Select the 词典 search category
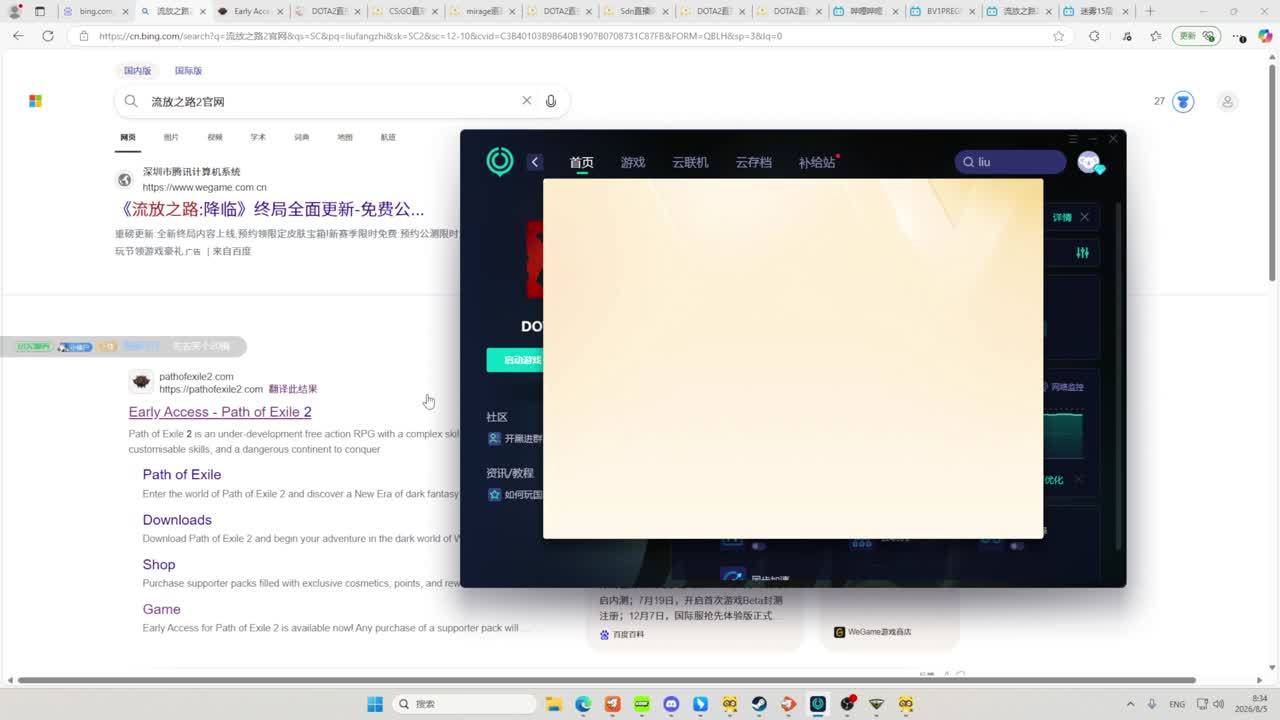Screen dimensions: 1280x720 (302, 137)
